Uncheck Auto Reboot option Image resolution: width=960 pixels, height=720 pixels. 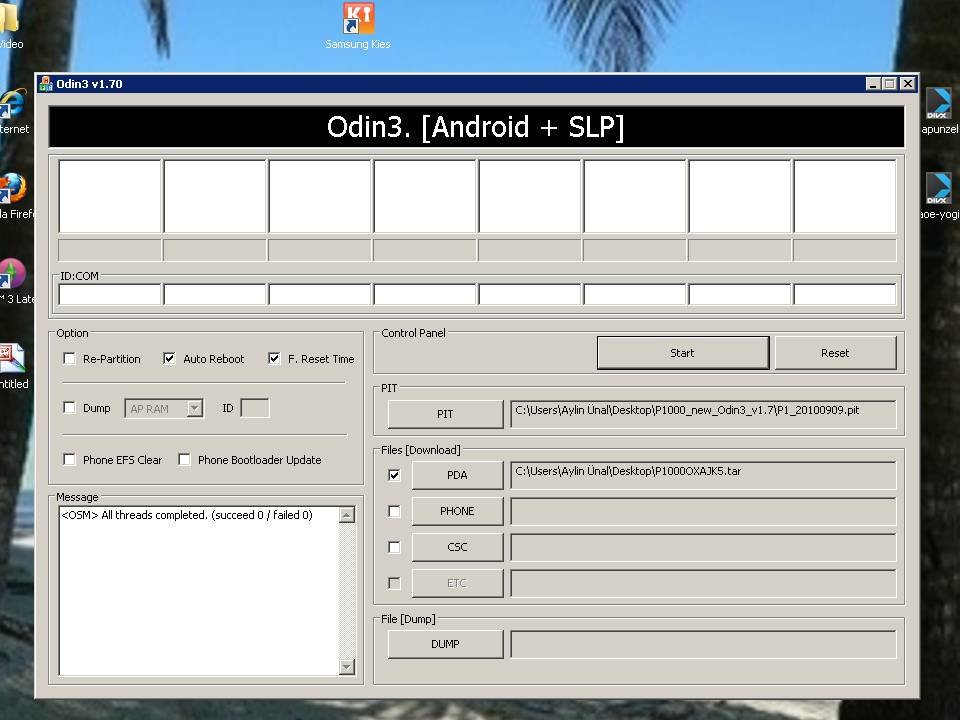(x=170, y=359)
